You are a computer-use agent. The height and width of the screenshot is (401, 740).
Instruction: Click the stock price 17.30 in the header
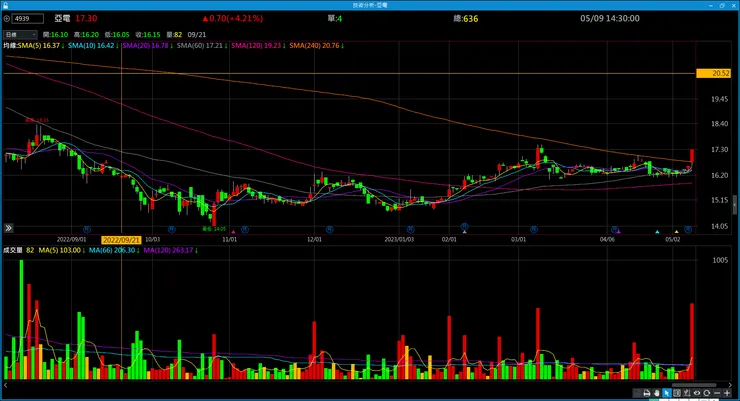[x=86, y=18]
